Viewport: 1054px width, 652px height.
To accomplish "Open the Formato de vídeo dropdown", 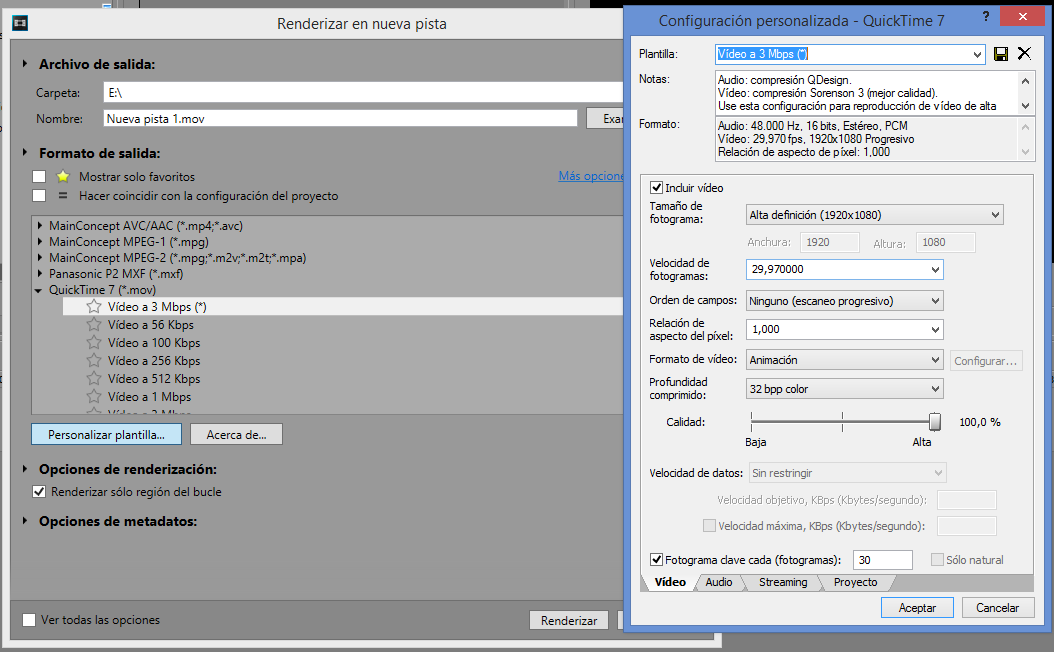I will pos(844,360).
